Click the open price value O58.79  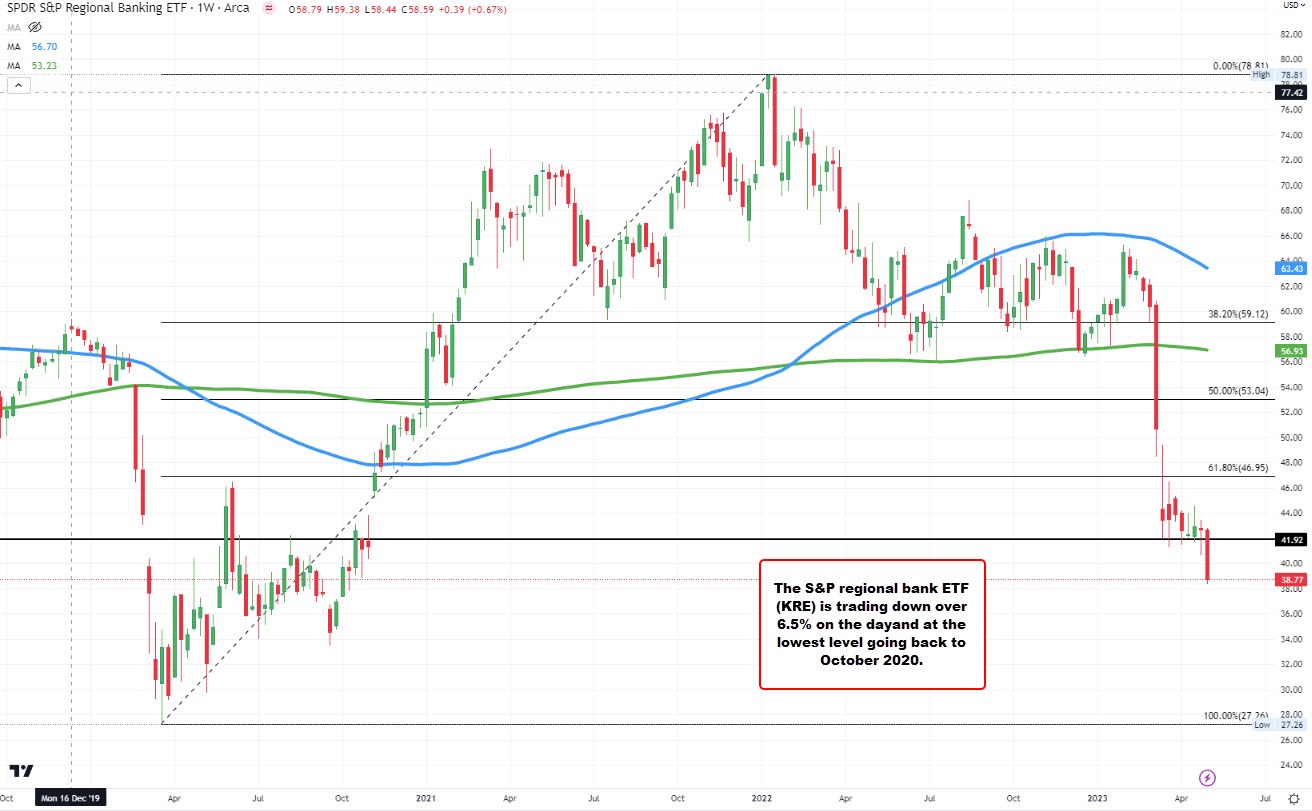click(305, 9)
